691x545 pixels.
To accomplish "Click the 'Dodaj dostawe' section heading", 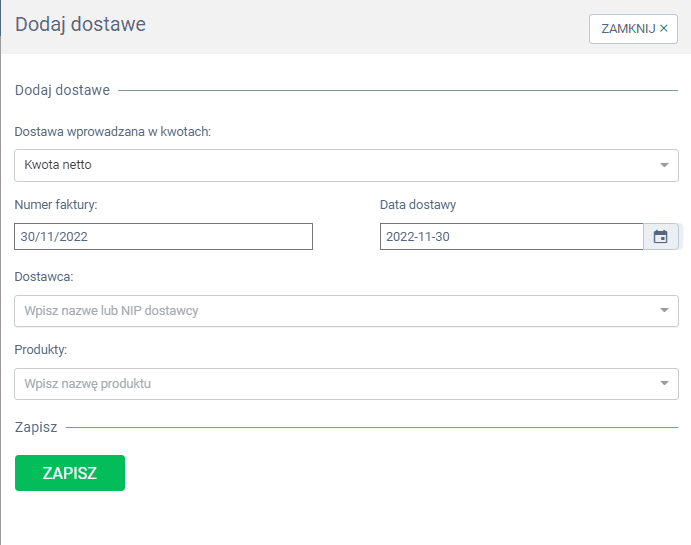I will tap(62, 90).
